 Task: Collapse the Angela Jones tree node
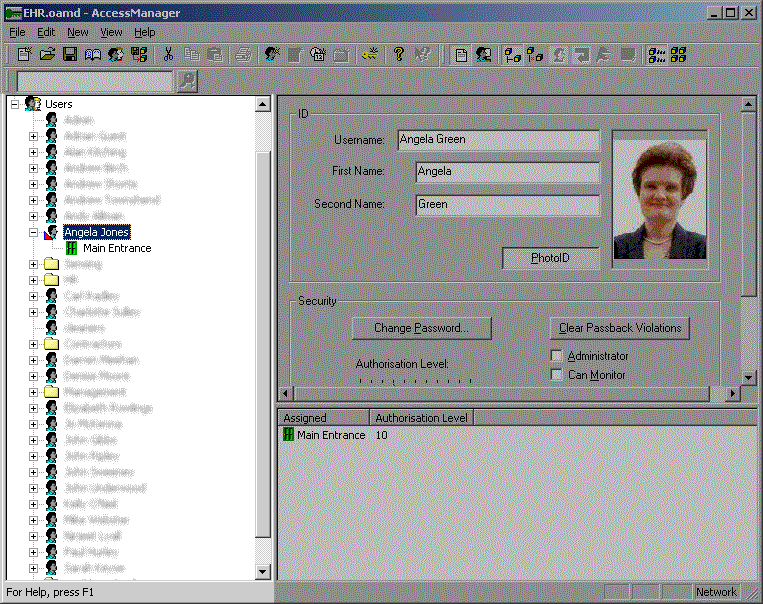click(x=33, y=232)
